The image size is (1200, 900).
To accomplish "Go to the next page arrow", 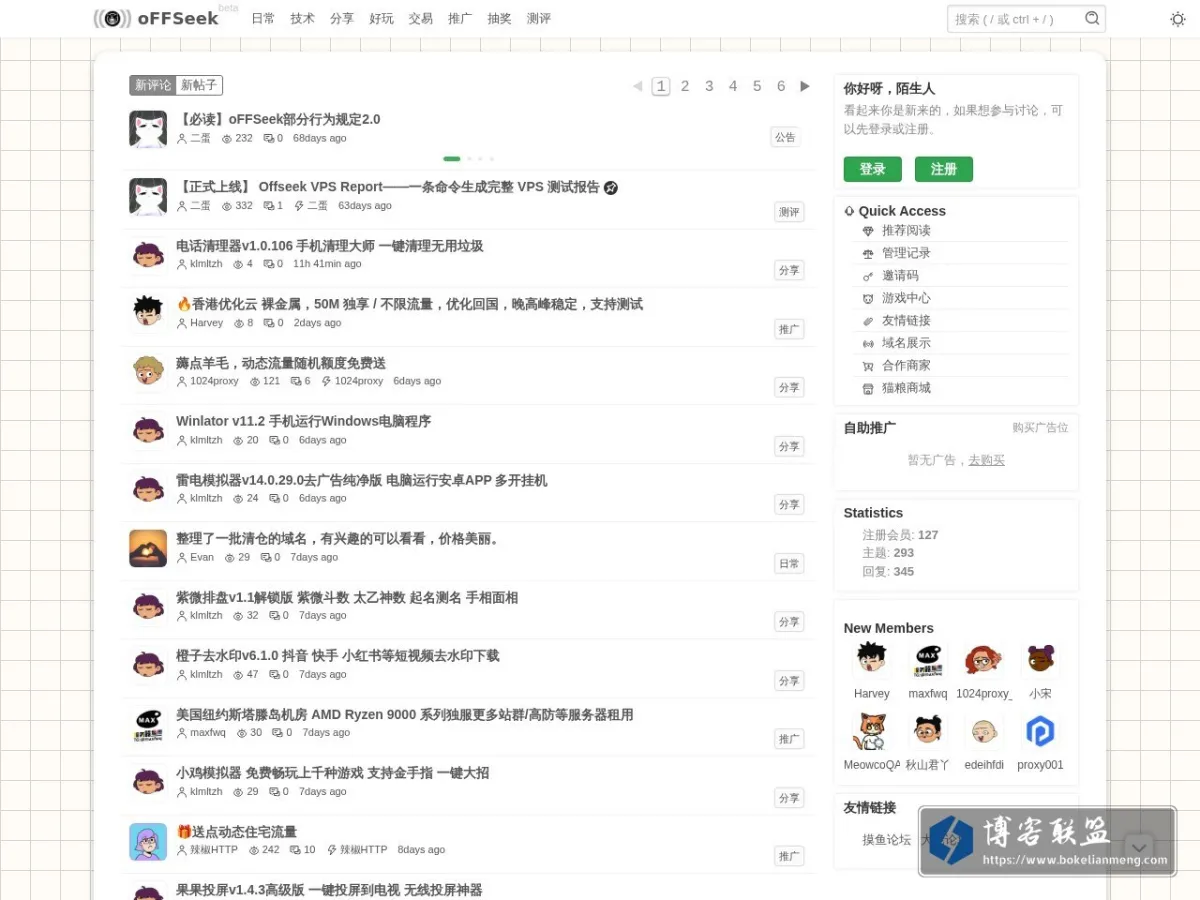I will 805,86.
